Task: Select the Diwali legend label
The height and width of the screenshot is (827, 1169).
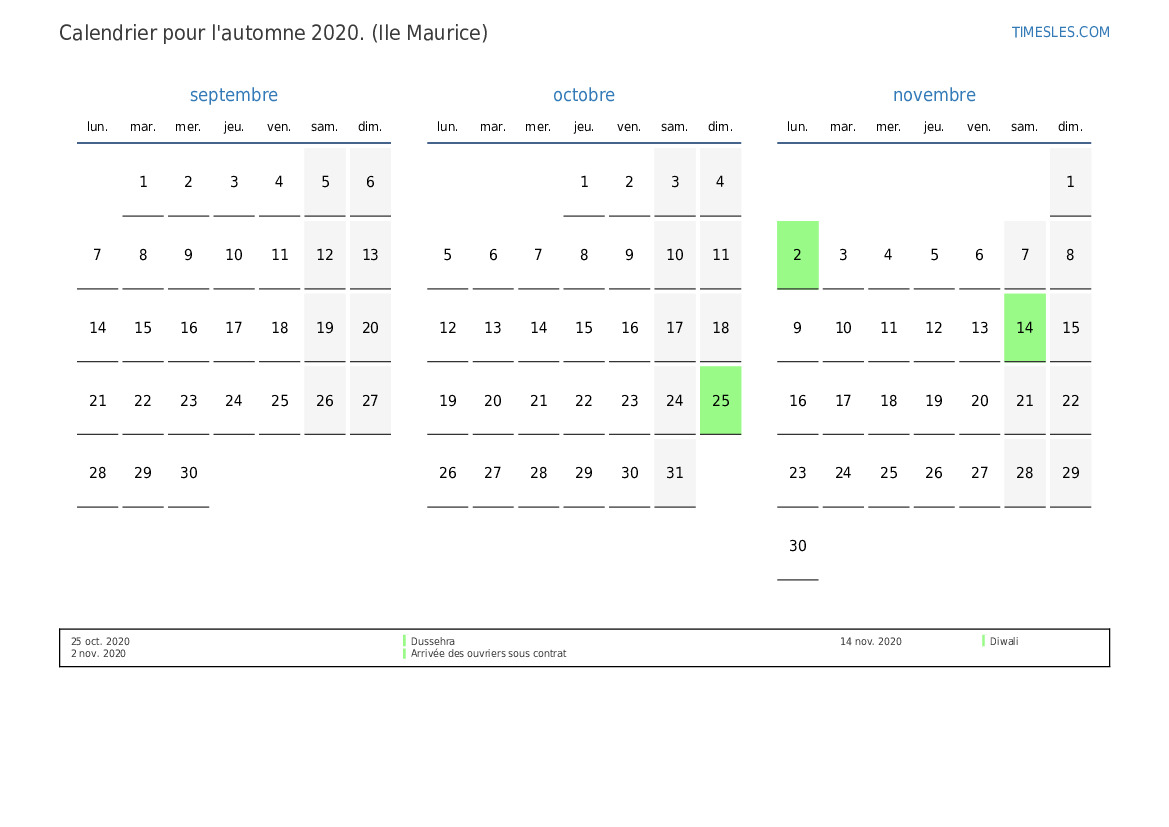Action: point(1004,642)
